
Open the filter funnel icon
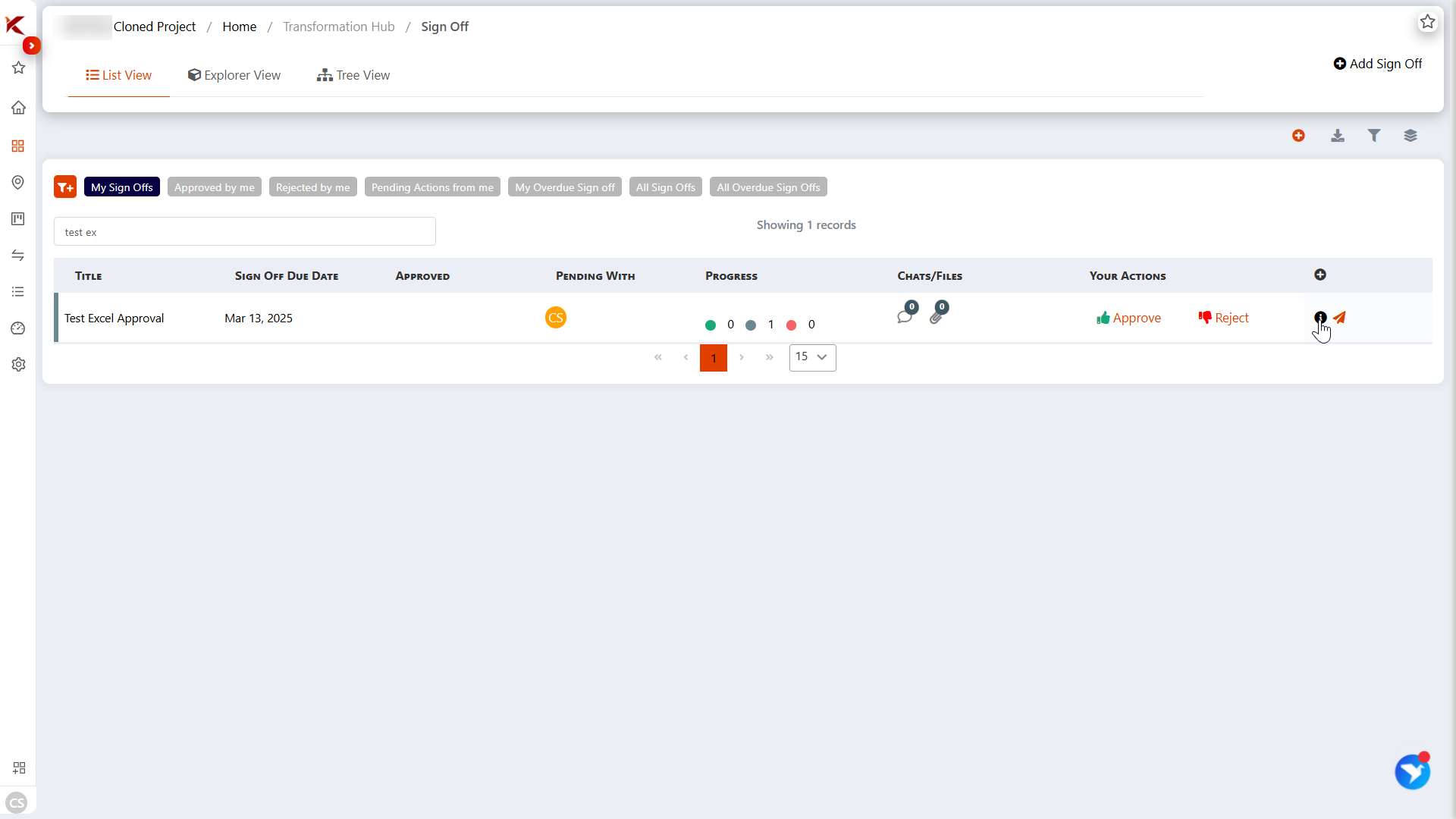coord(1374,136)
